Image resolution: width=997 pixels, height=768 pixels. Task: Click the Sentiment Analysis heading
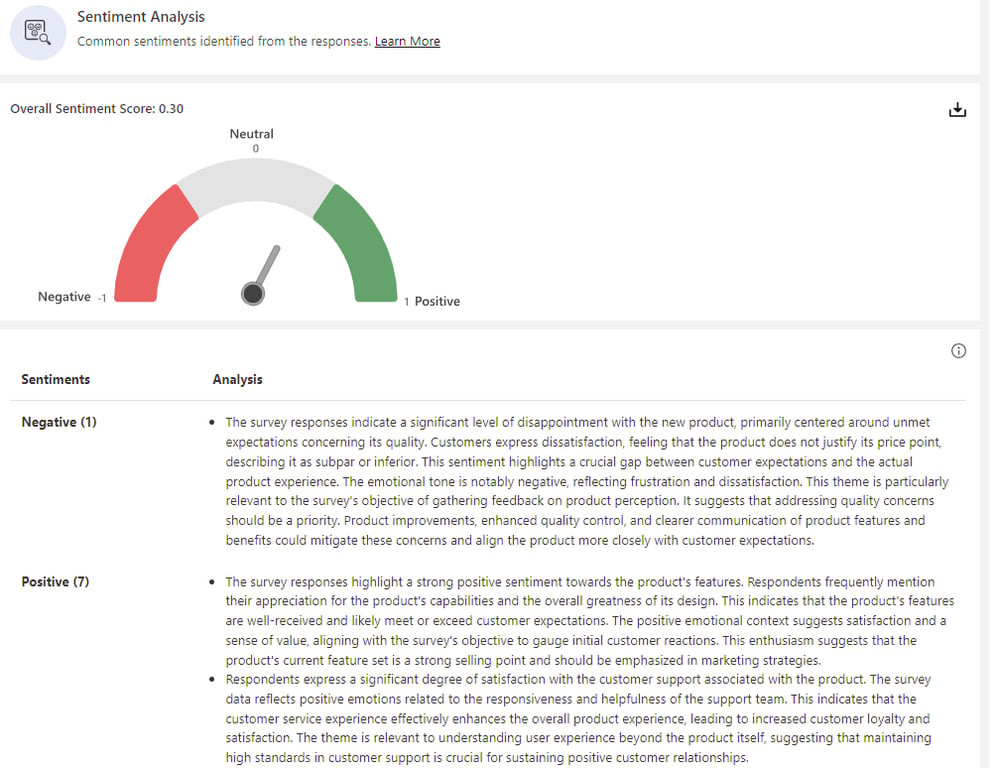pyautogui.click(x=140, y=17)
